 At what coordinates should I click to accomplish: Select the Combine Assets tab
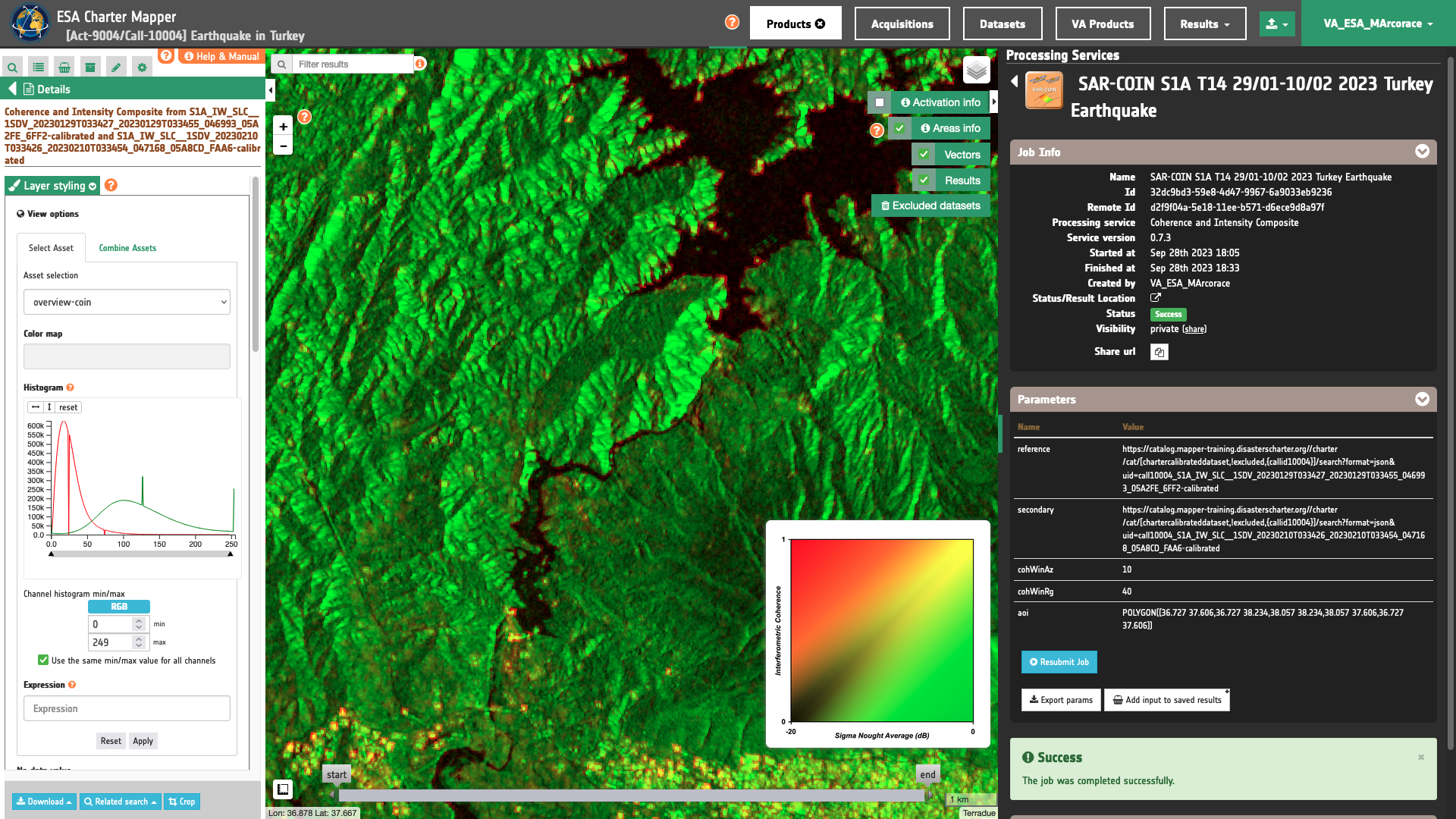point(127,248)
